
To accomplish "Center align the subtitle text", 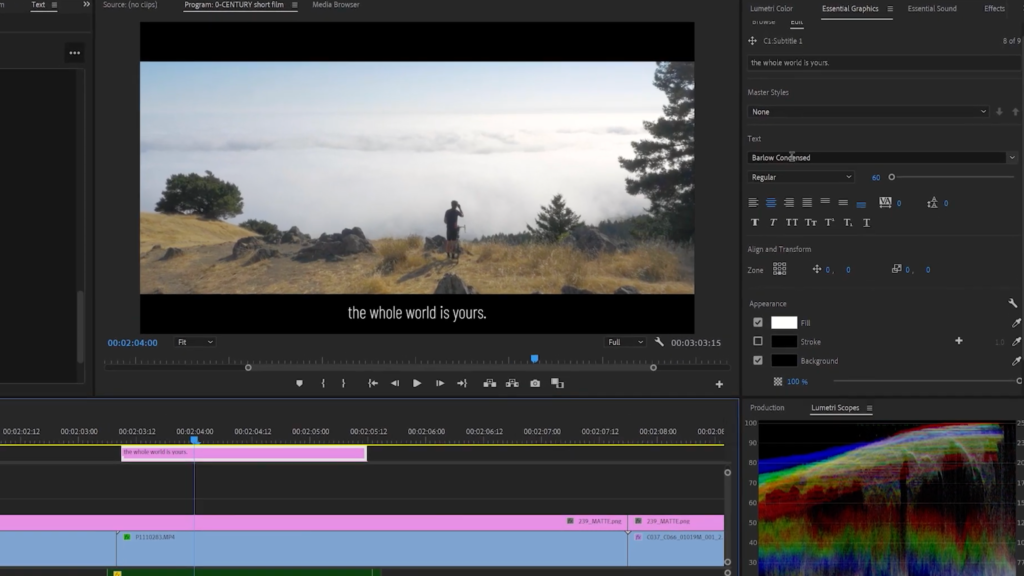I will (x=771, y=203).
